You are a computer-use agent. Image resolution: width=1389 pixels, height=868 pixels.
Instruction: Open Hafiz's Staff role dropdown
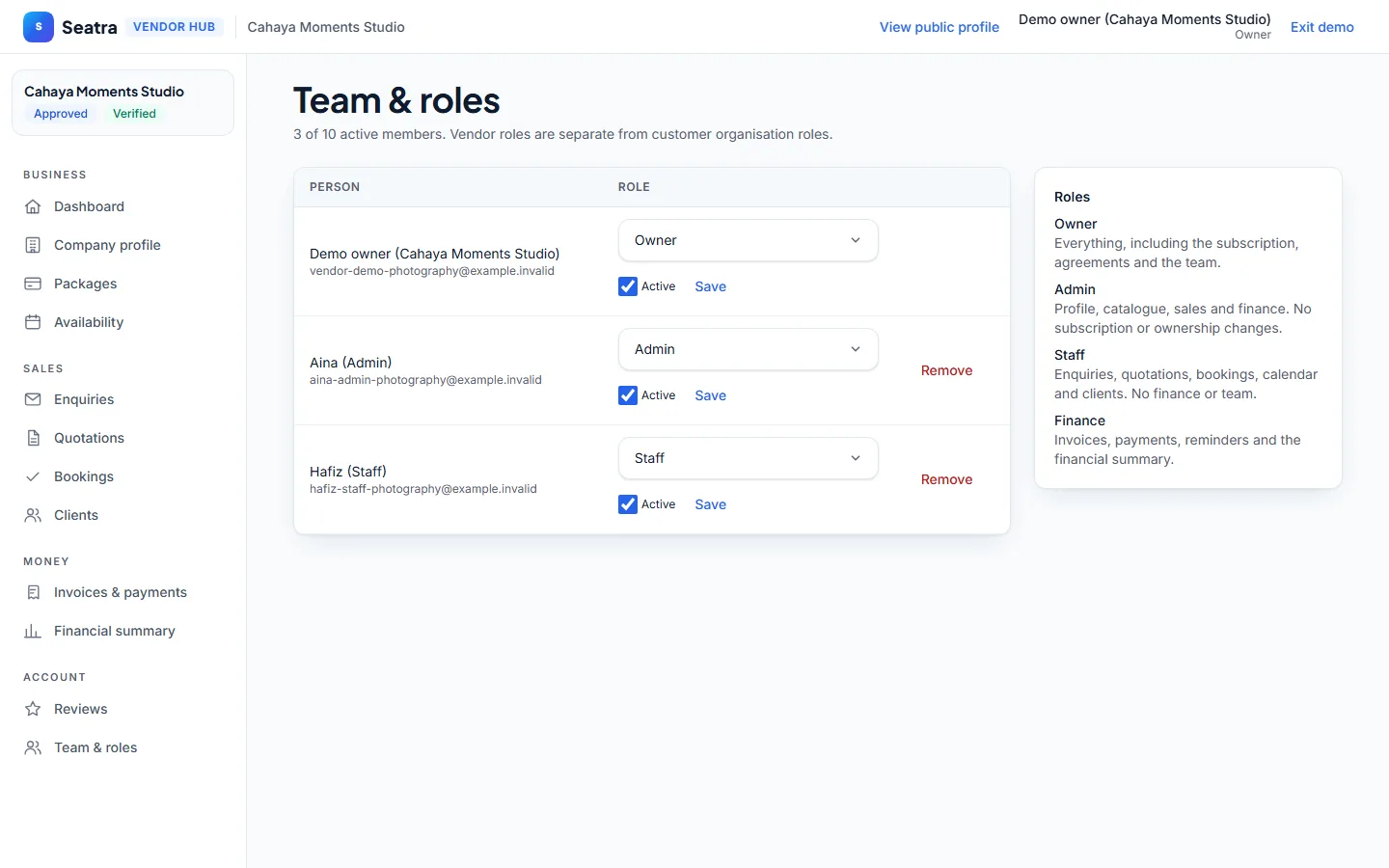[749, 458]
